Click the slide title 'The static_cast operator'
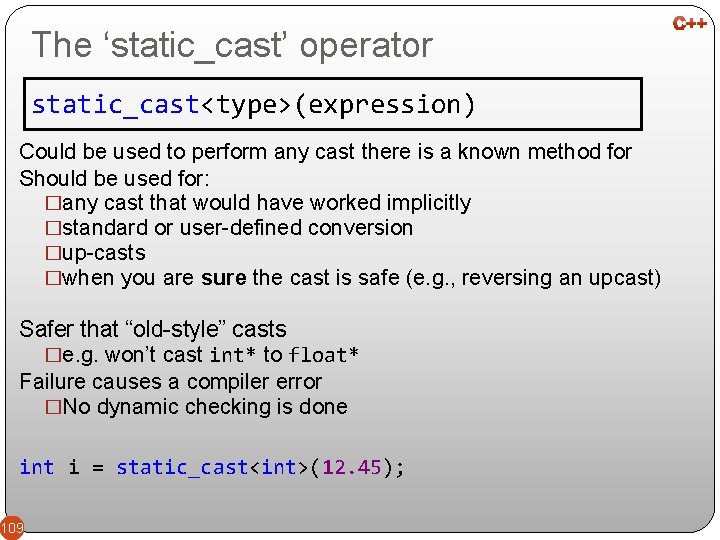This screenshot has height=540, width=720. point(232,45)
